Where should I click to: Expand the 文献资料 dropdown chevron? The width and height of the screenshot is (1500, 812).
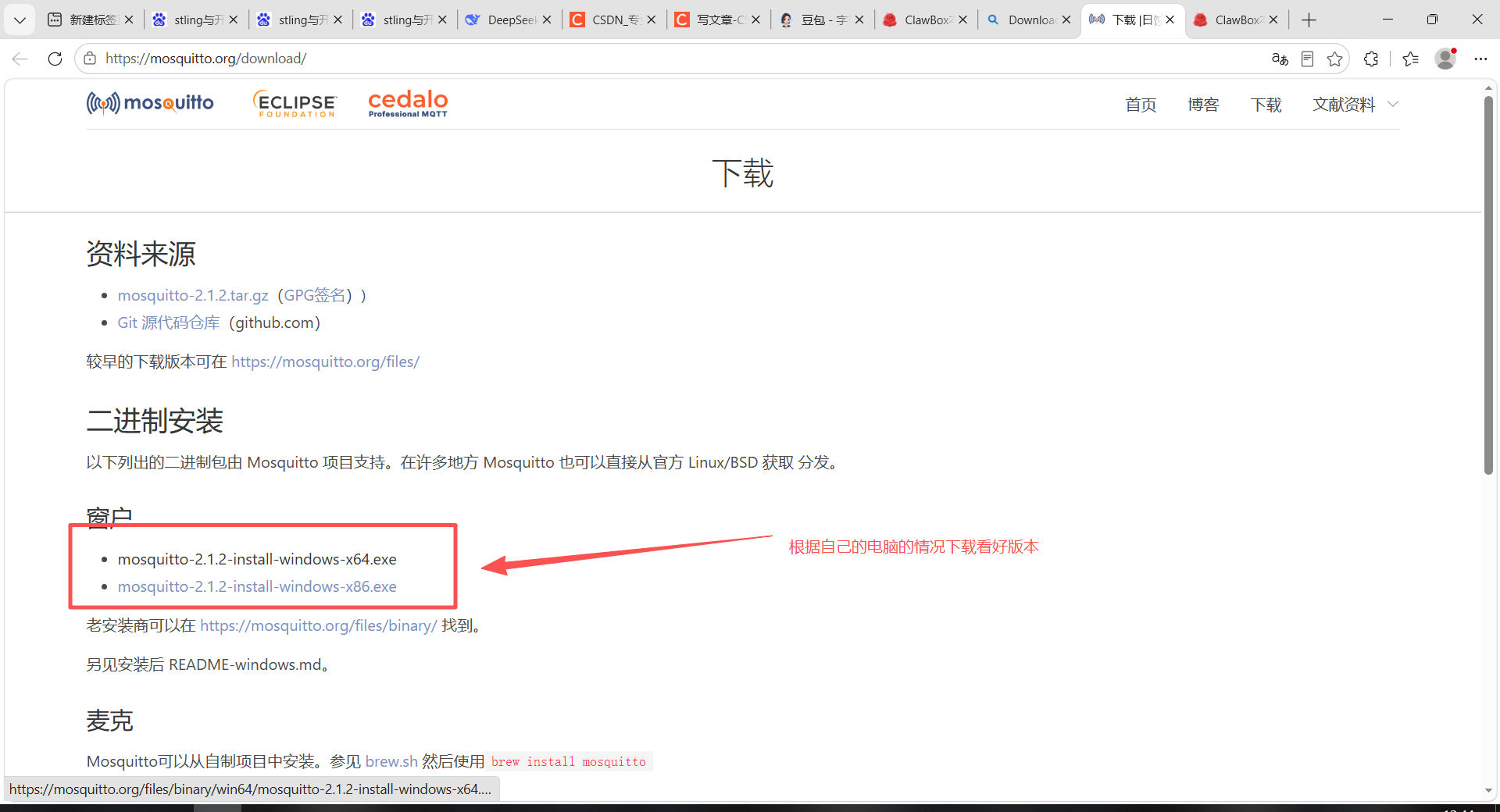1392,104
